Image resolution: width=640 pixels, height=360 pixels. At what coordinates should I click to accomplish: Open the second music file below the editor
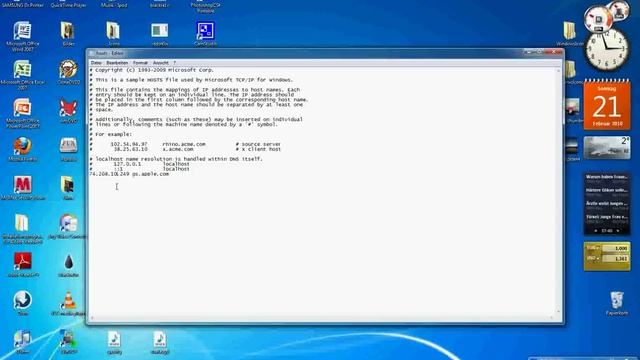pos(160,342)
